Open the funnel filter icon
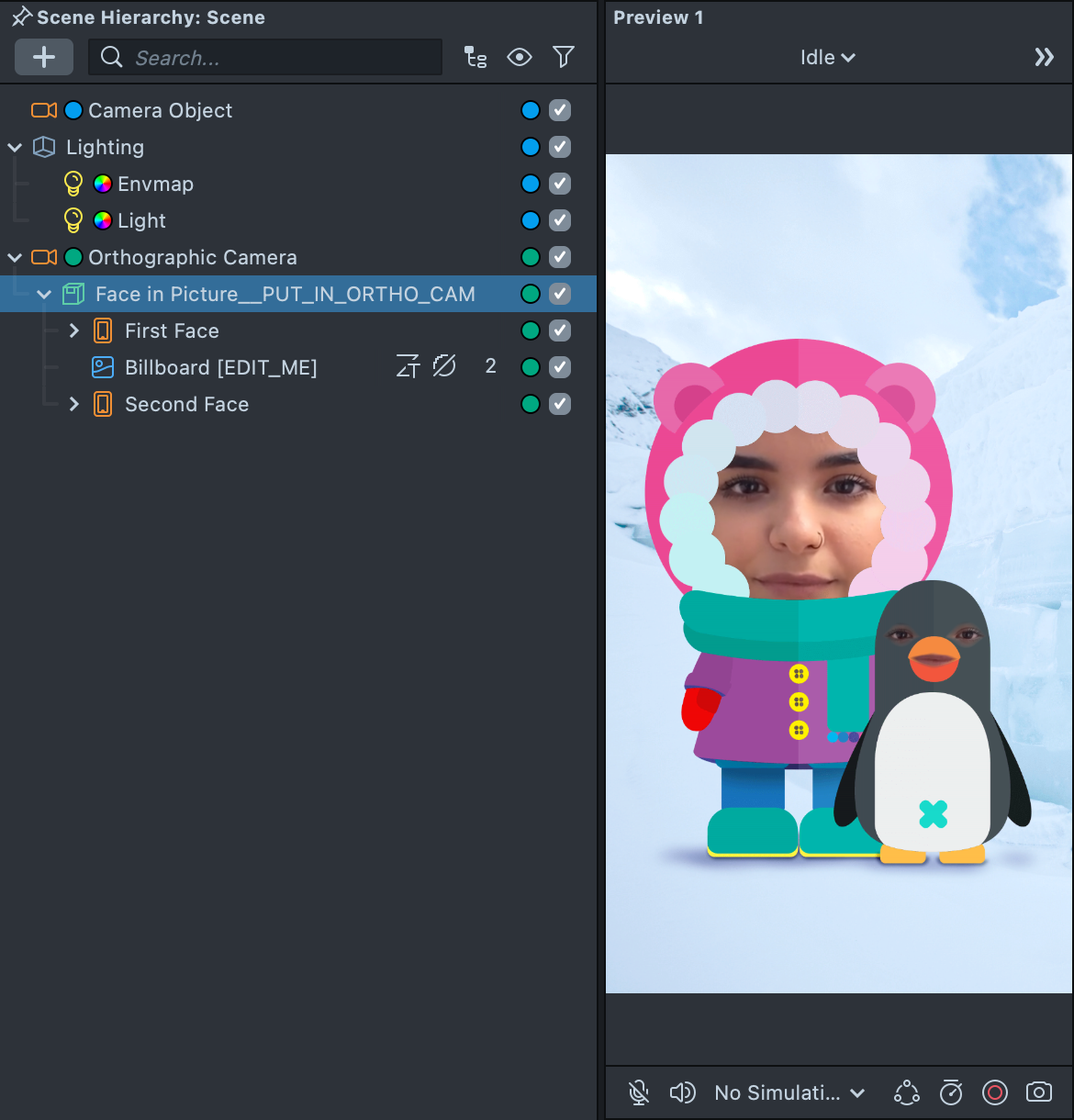The width and height of the screenshot is (1074, 1120). [x=564, y=57]
